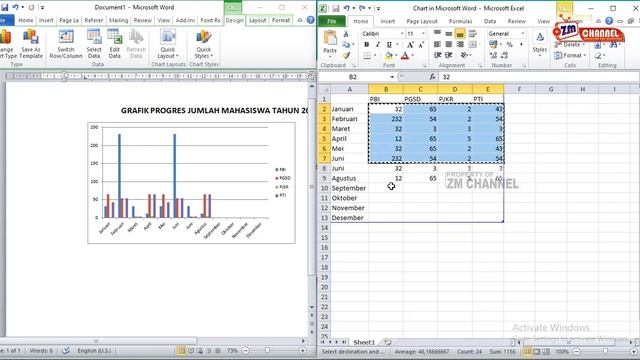Click Word Help question mark icon

pos(311,20)
